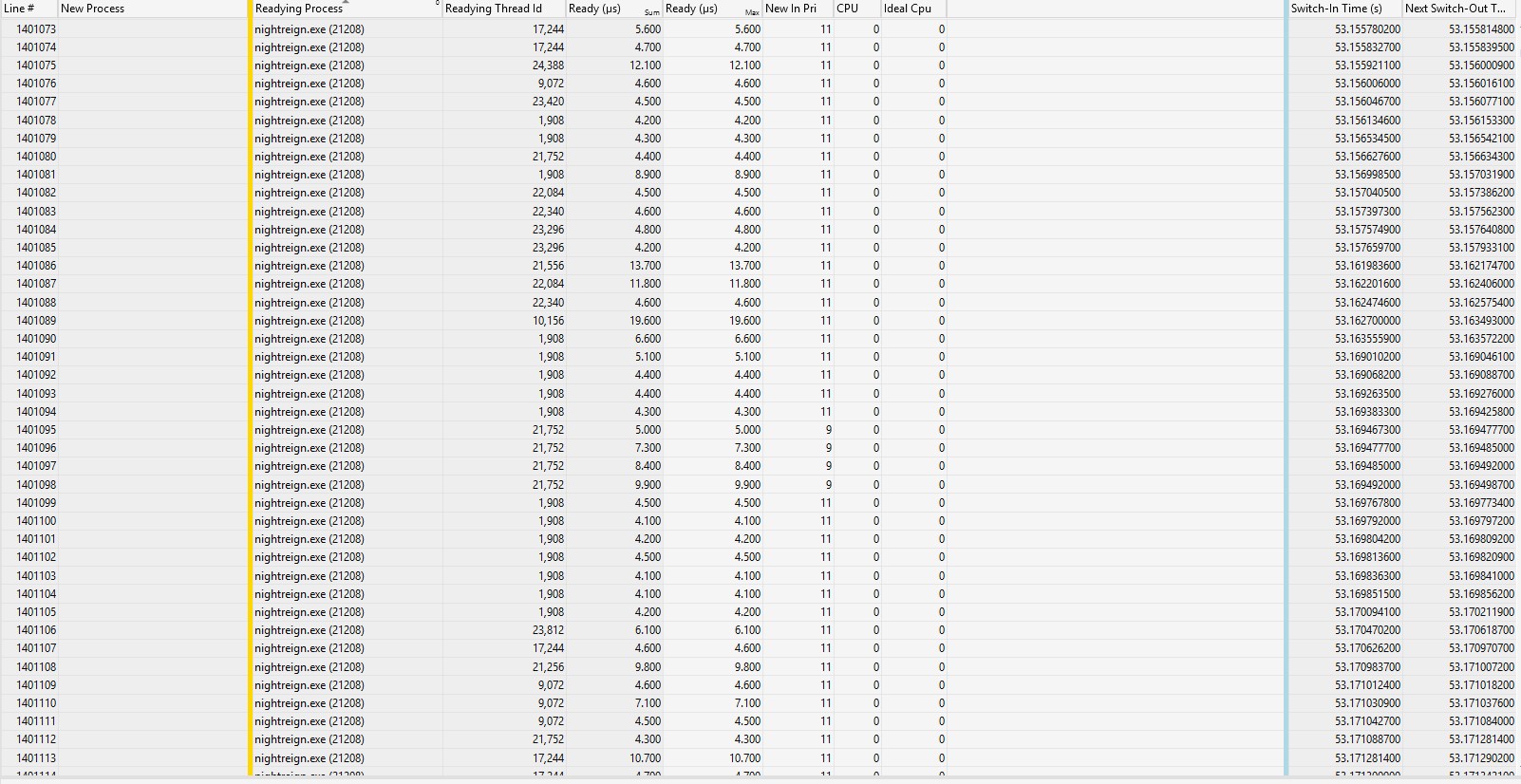Image resolution: width=1521 pixels, height=784 pixels.
Task: Click Next Switch-Out Time 53.162174700
Action: (x=1482, y=266)
